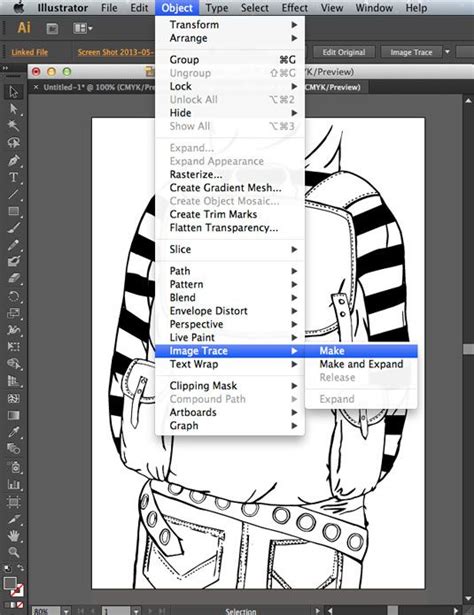Open the Effect menu
Screen dimensions: 474x615
tap(294, 7)
